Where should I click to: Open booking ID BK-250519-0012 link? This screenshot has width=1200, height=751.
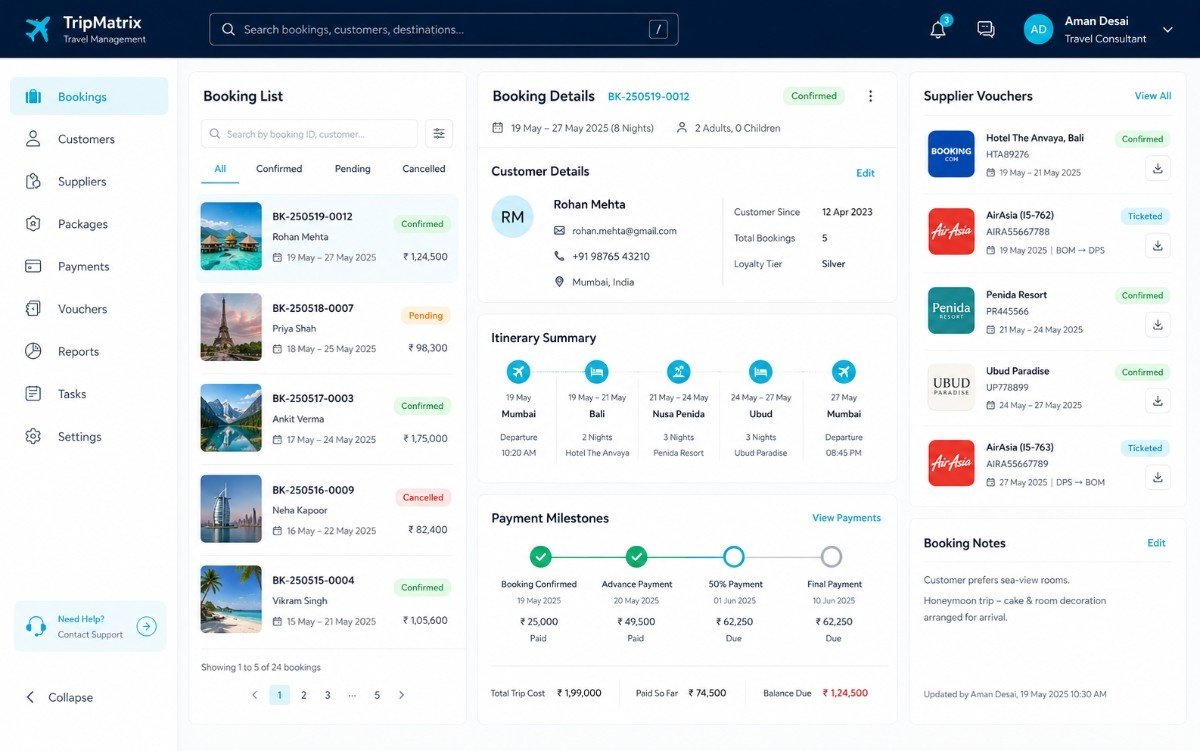tap(649, 97)
